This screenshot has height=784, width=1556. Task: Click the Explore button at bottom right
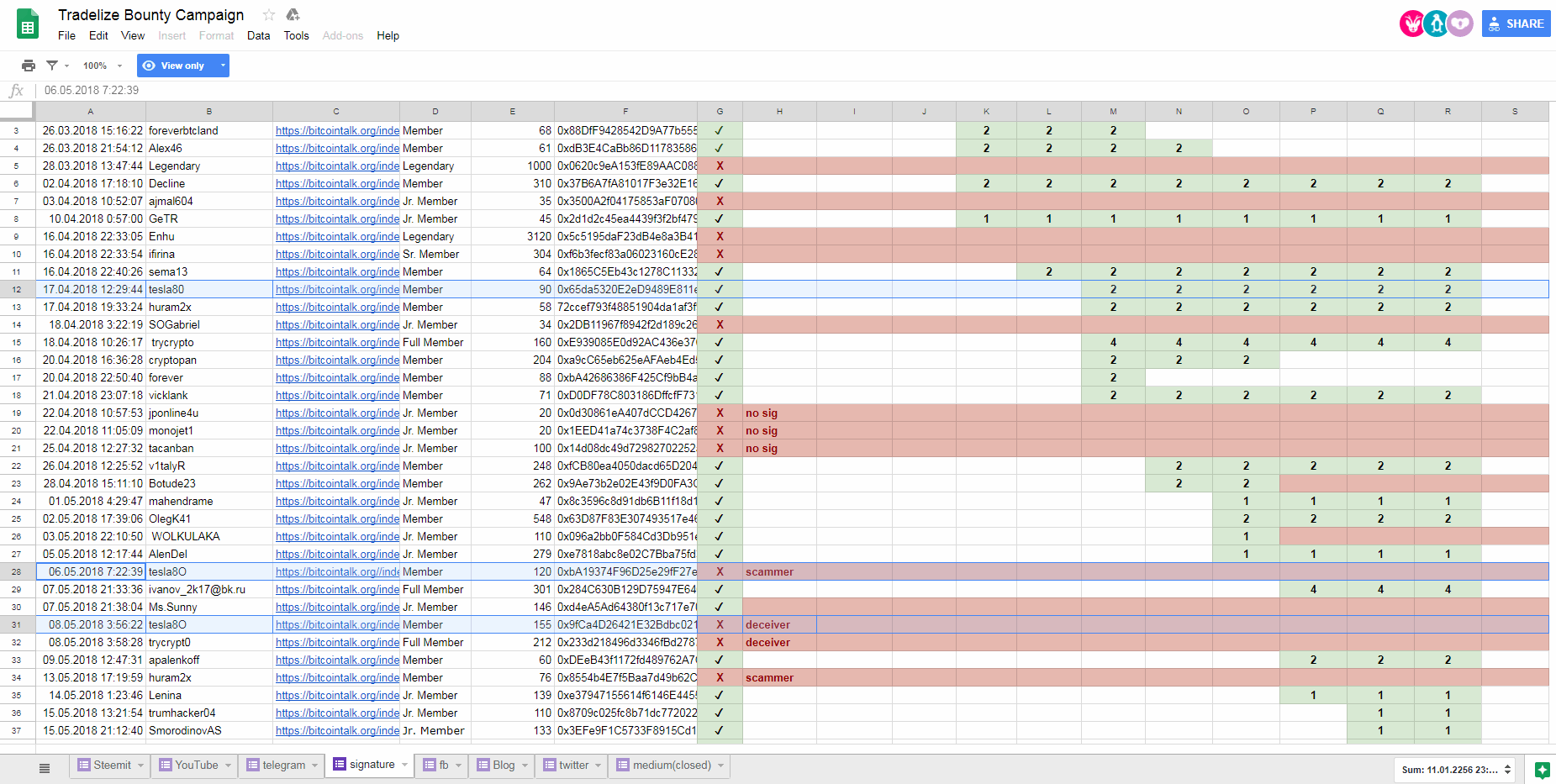(1542, 770)
